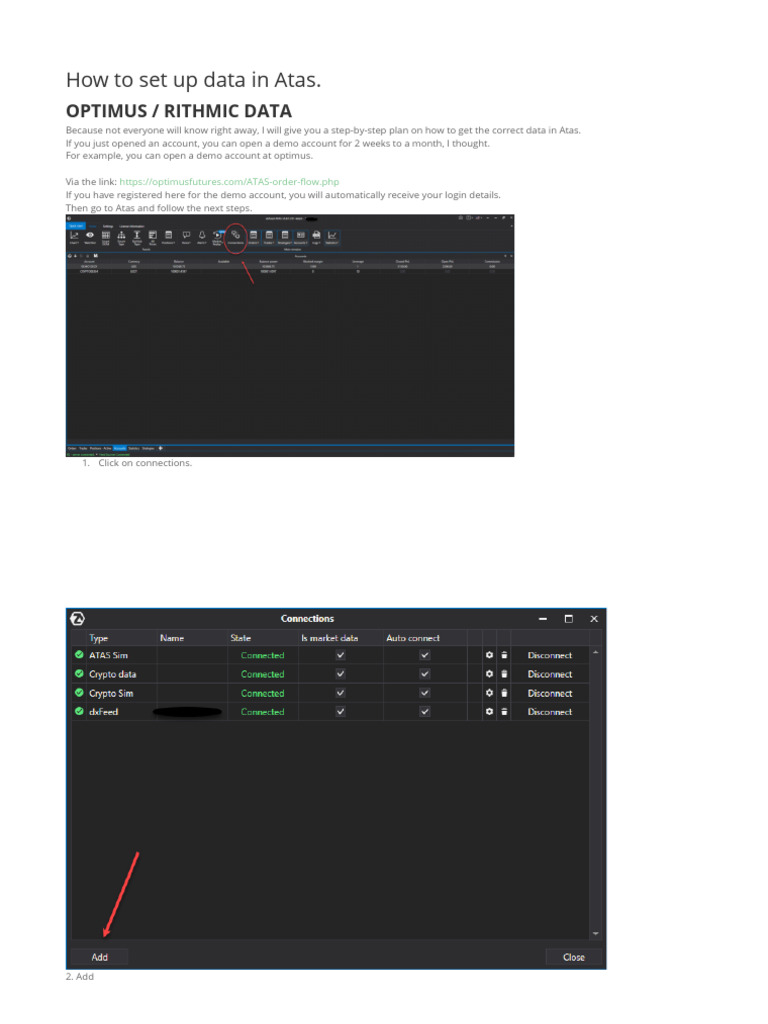Click the Add button in Connections window
Image resolution: width=768 pixels, height=1024 pixels.
(100, 957)
